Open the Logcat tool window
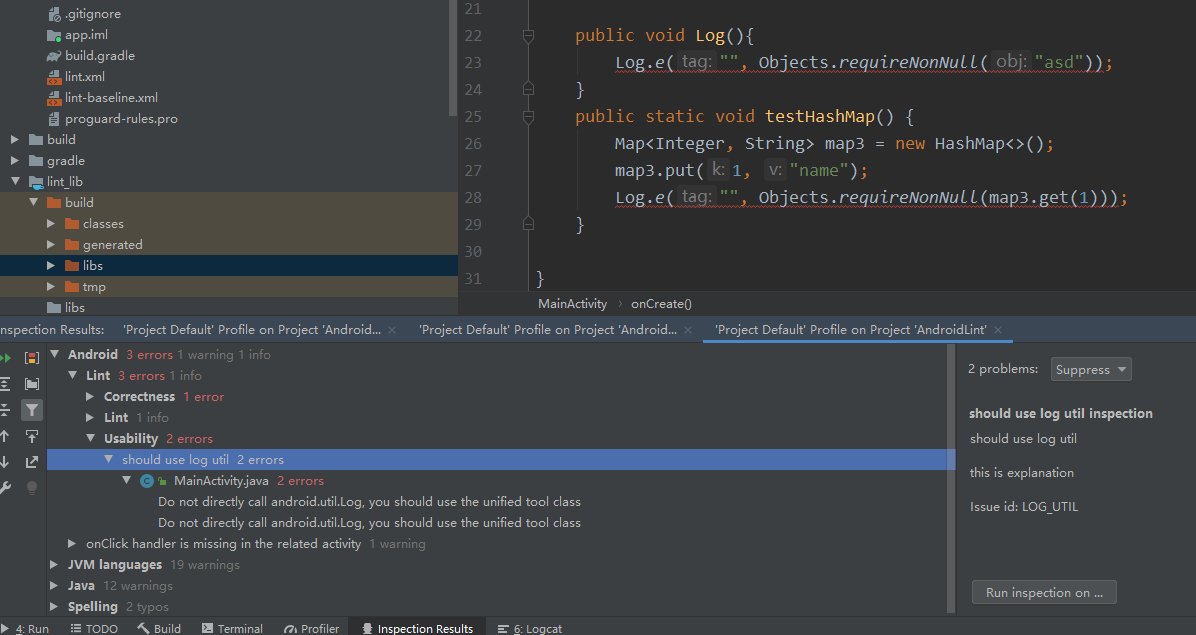1196x635 pixels. [x=529, y=628]
